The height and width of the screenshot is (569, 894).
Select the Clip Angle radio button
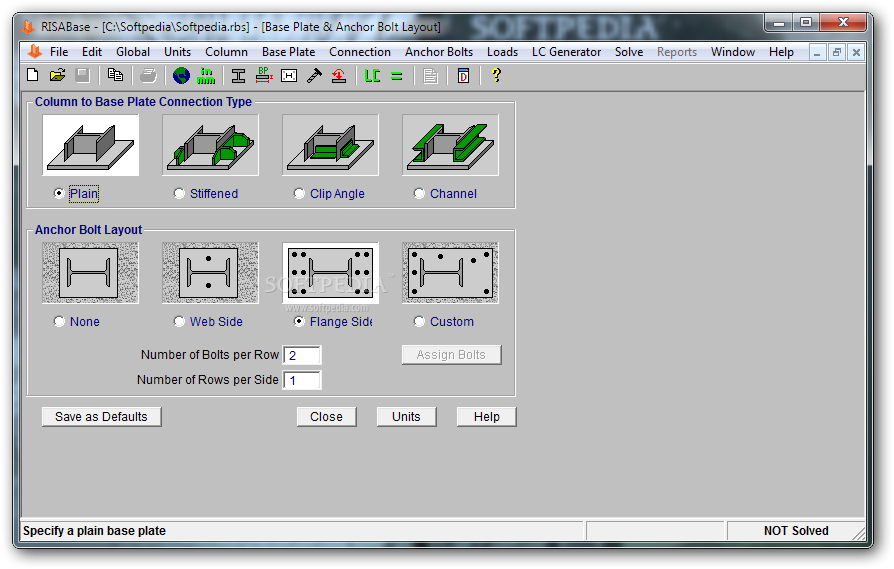point(299,193)
